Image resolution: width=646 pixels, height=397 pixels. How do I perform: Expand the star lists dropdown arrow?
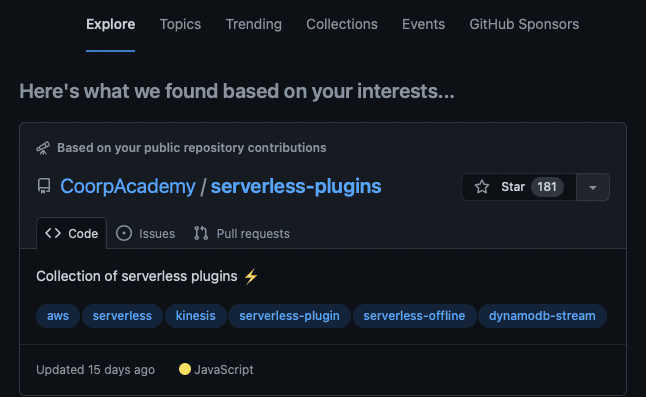coord(593,187)
